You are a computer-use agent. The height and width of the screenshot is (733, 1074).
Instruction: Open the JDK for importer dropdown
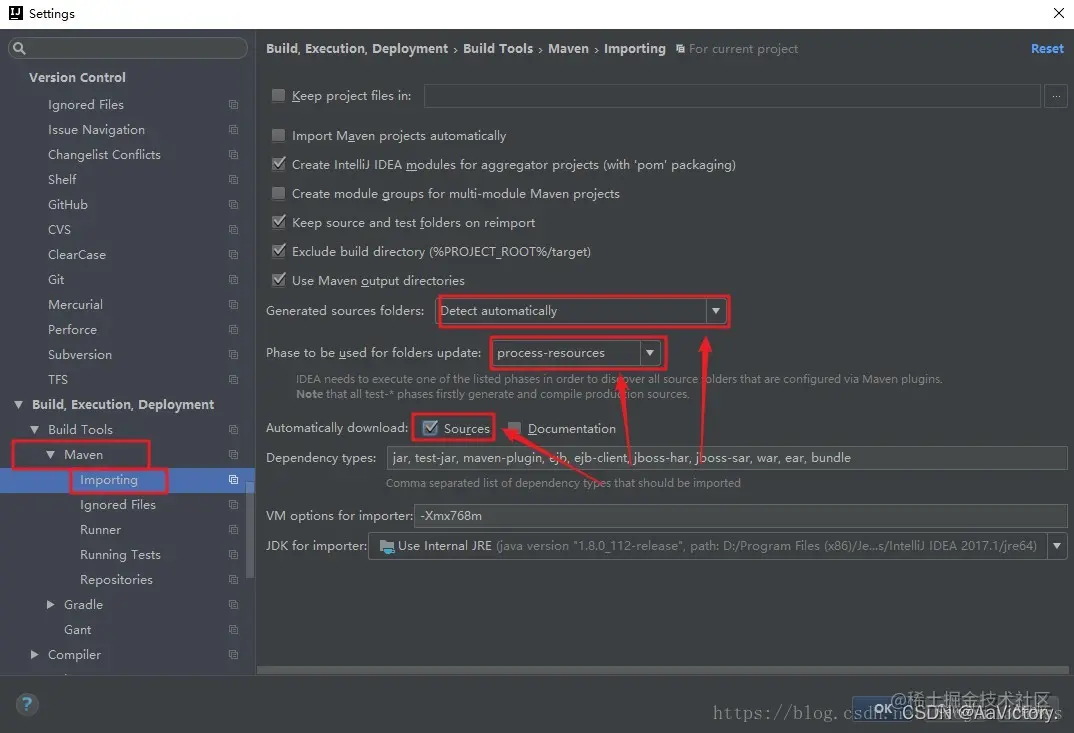(1057, 546)
